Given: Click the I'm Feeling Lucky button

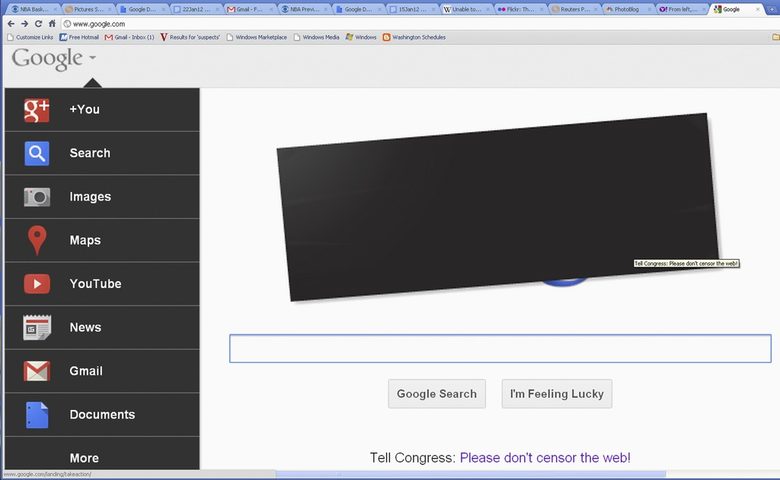Looking at the screenshot, I should tap(557, 394).
